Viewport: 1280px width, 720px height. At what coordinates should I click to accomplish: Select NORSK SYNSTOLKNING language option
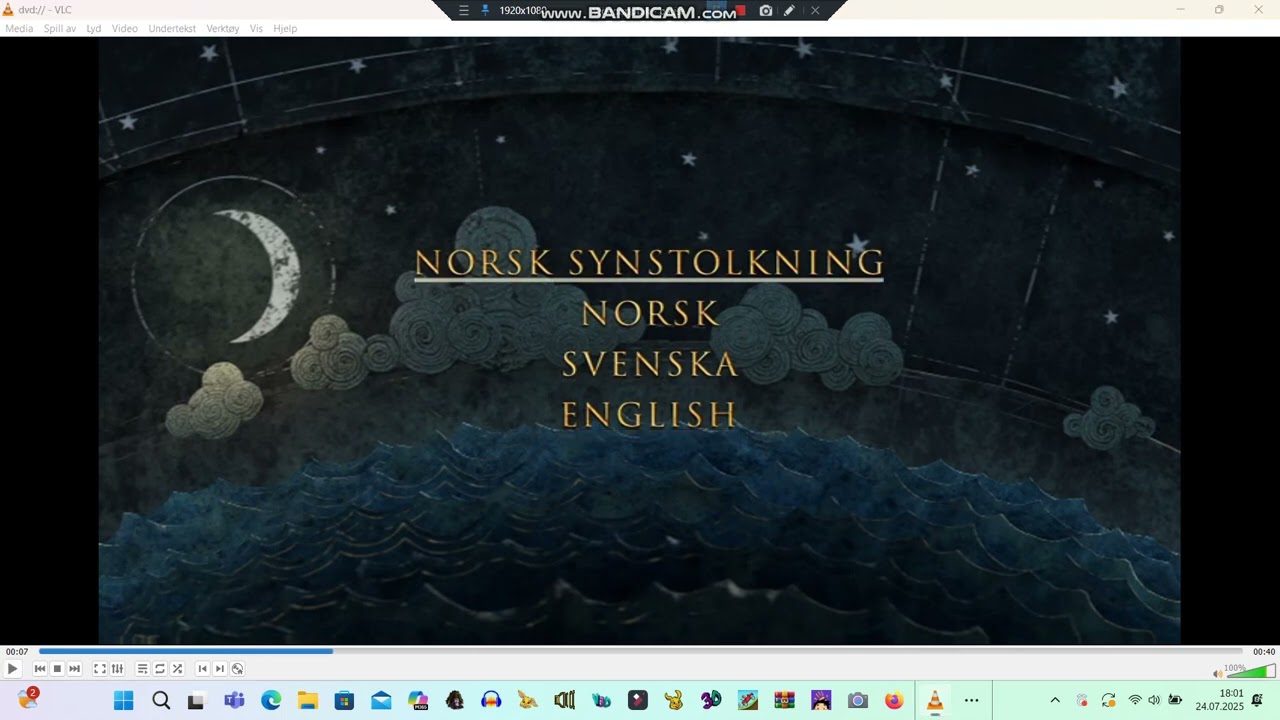click(650, 263)
